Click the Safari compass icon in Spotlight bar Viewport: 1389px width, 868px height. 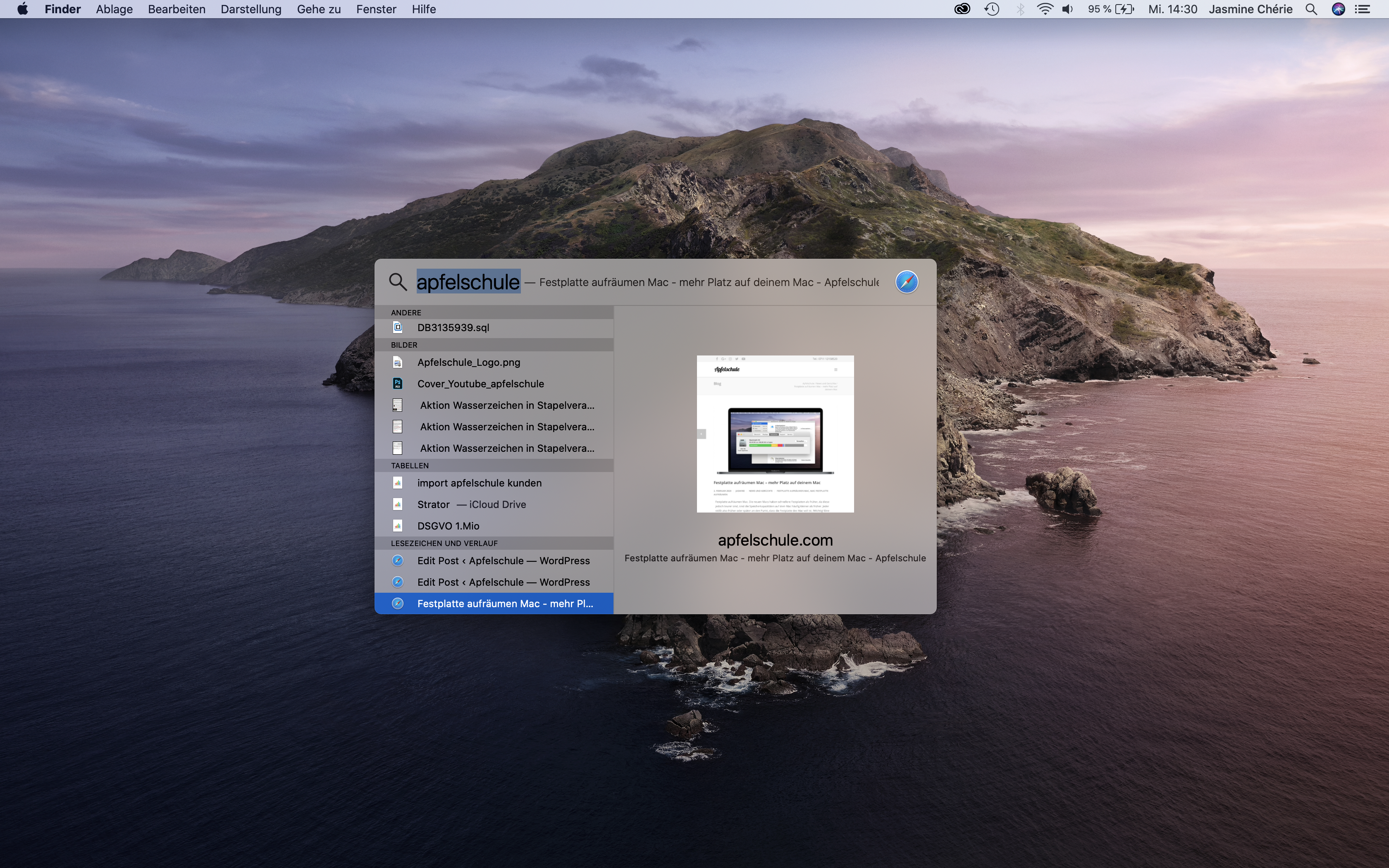907,282
